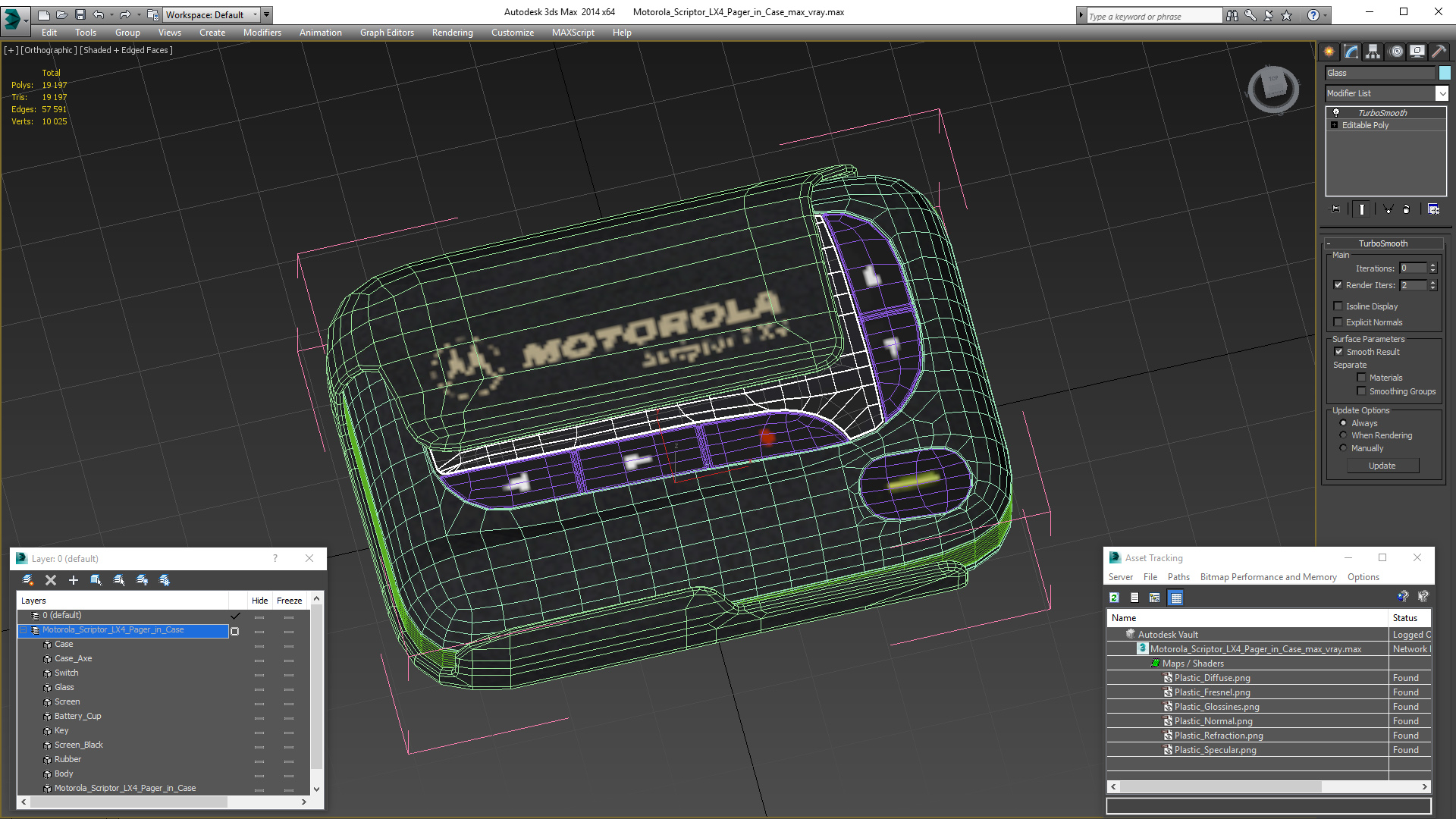Click Refresh icon in Asset Tracking
The image size is (1456, 819).
point(1114,598)
